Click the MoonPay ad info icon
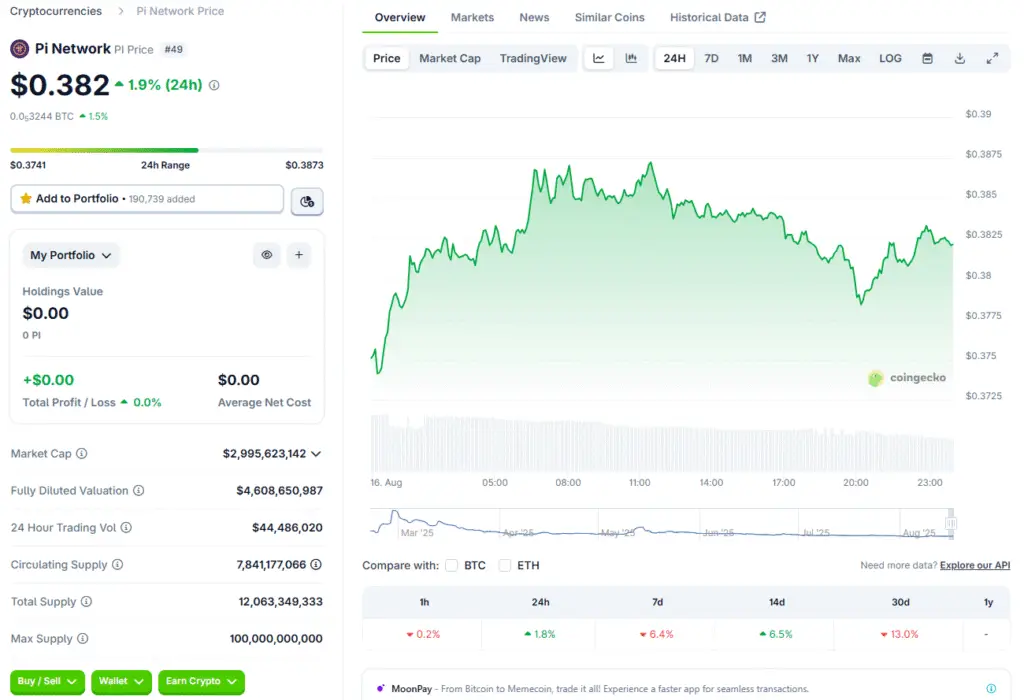Image resolution: width=1024 pixels, height=700 pixels. pyautogui.click(x=991, y=688)
